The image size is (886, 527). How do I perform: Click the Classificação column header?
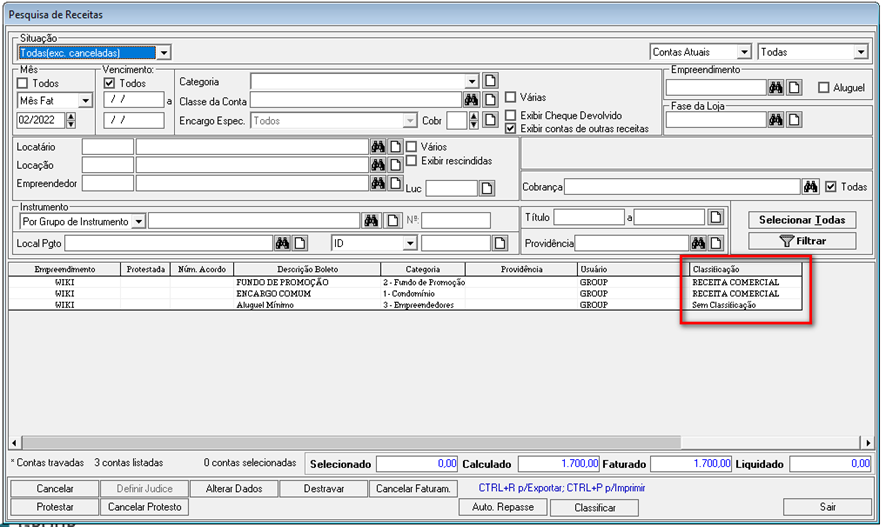745,269
